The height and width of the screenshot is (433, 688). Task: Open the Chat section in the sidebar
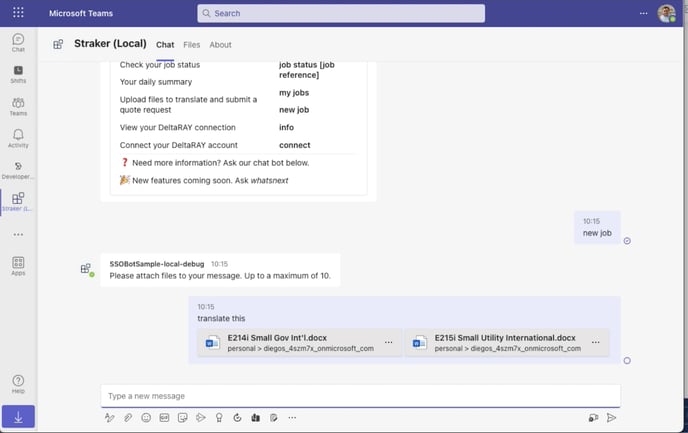pyautogui.click(x=18, y=43)
